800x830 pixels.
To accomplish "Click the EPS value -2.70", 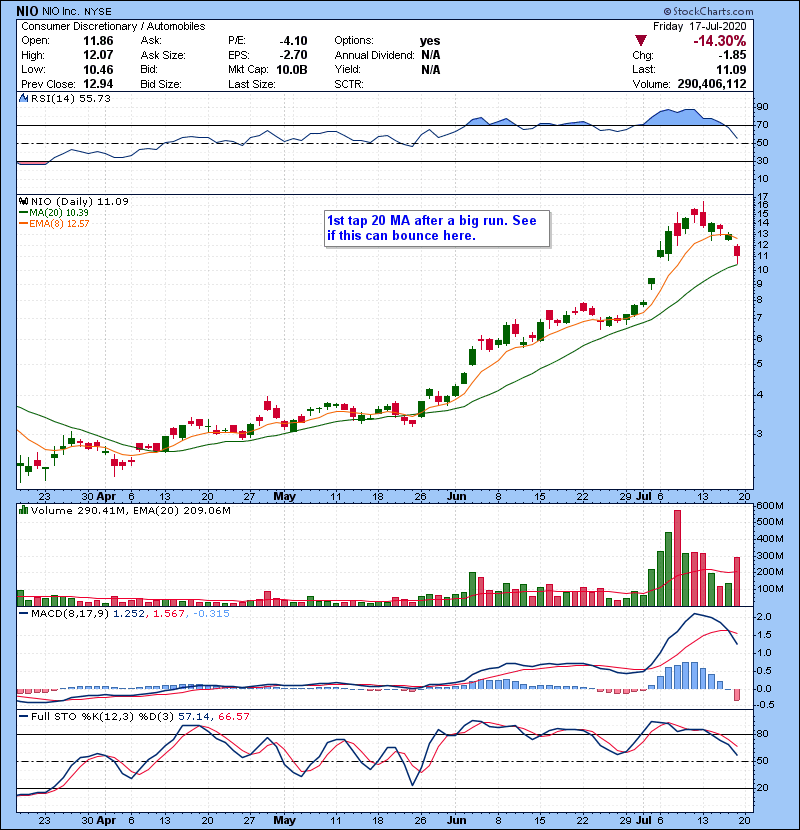I will [x=293, y=55].
